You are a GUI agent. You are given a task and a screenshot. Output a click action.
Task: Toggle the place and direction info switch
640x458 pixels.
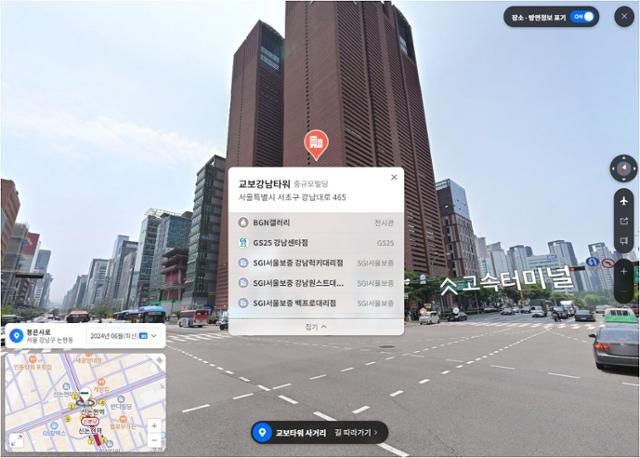pyautogui.click(x=583, y=17)
